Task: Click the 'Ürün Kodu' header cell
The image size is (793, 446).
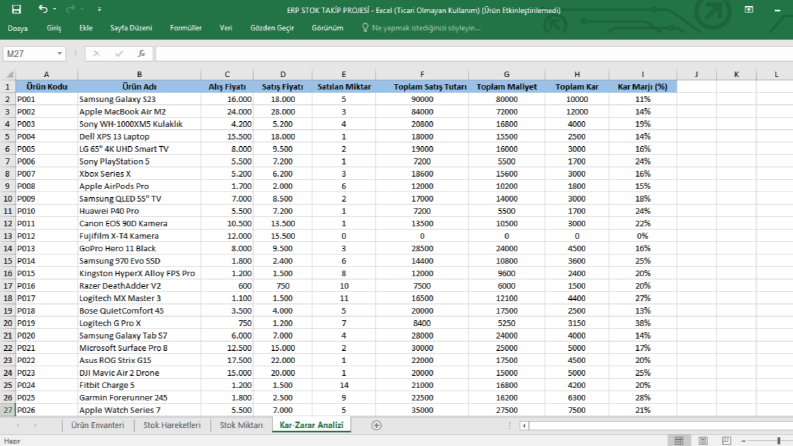Action: pyautogui.click(x=47, y=87)
